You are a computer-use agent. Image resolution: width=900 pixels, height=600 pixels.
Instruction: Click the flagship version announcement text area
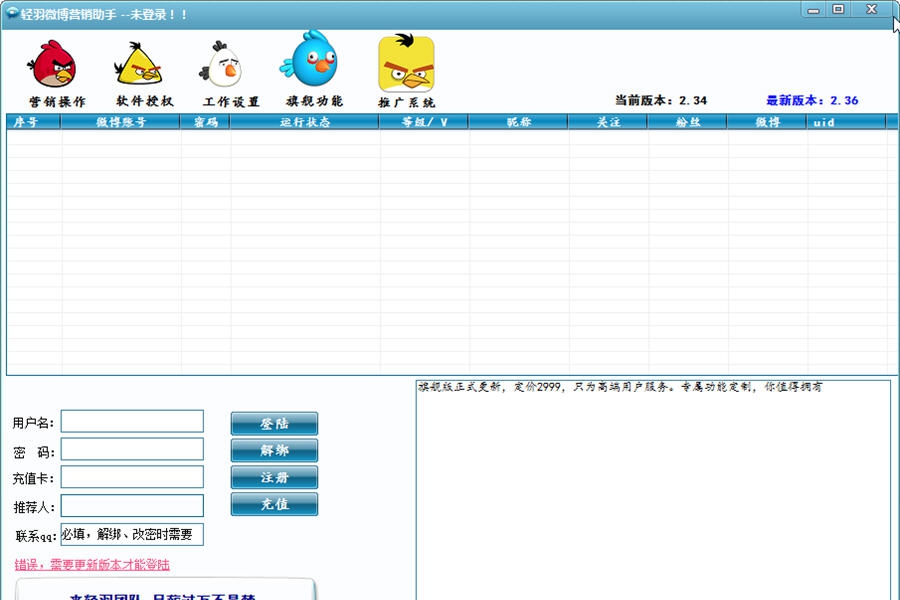point(650,480)
